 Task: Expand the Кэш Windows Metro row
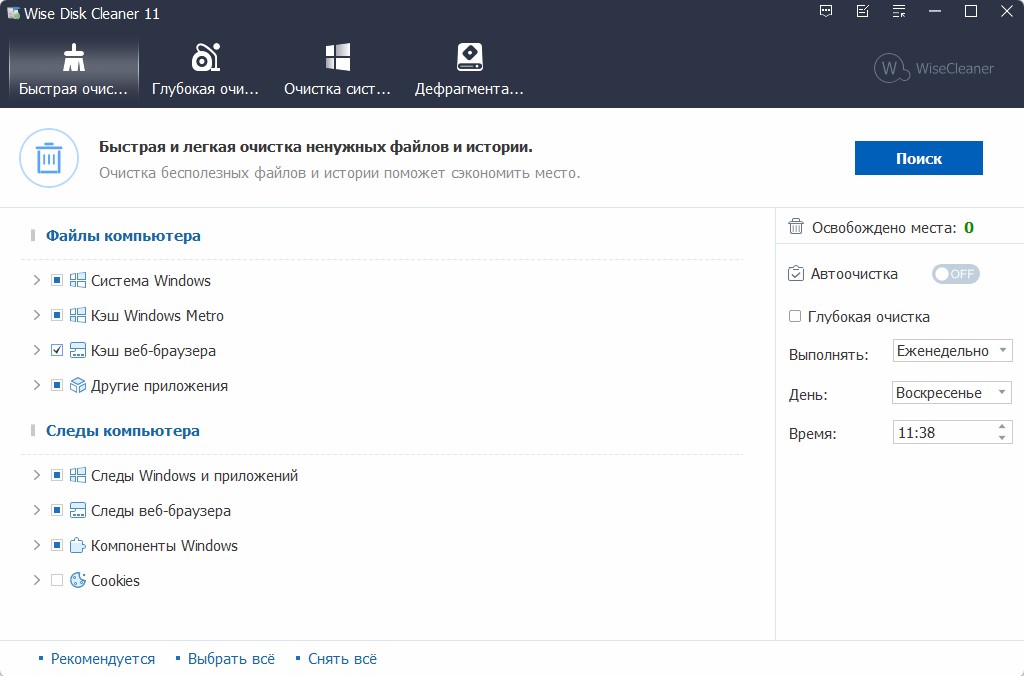click(x=37, y=315)
